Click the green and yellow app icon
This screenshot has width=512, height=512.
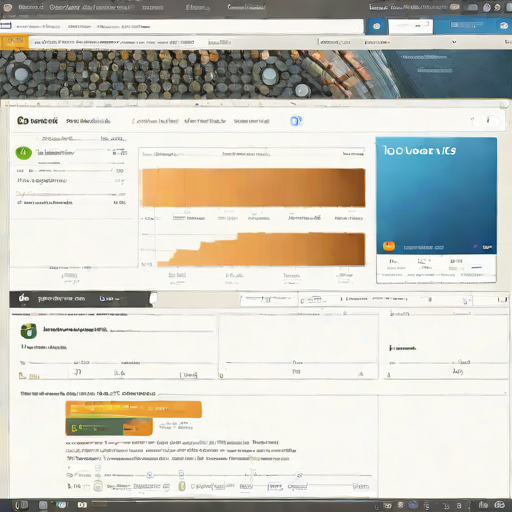click(x=29, y=331)
